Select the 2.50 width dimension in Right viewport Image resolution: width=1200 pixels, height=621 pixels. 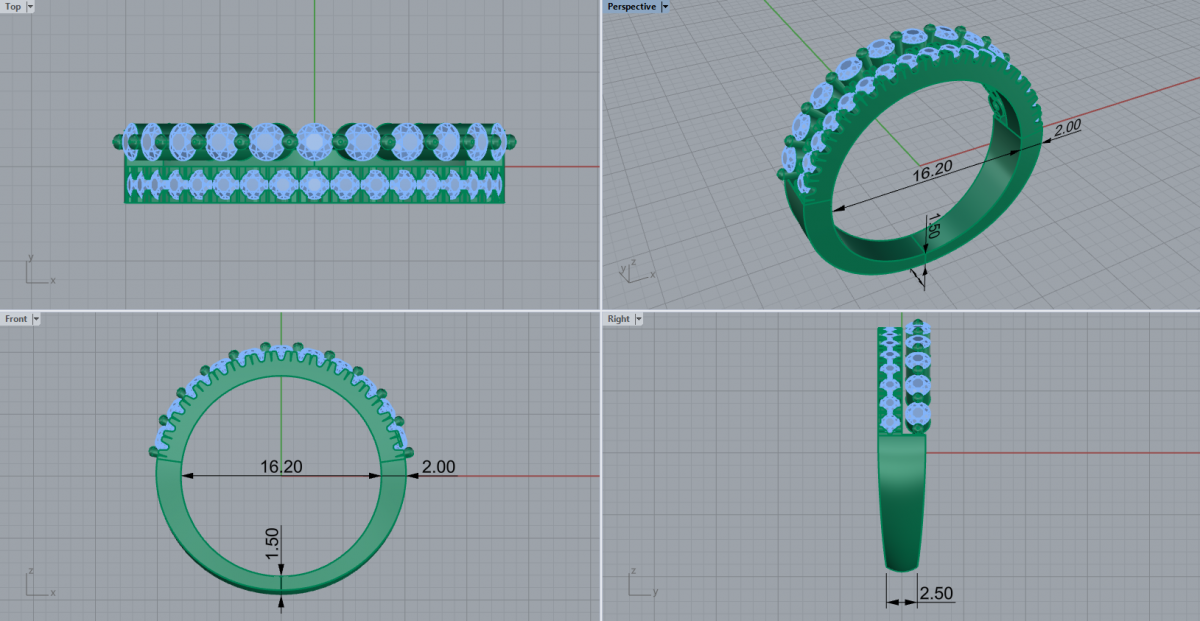(935, 594)
